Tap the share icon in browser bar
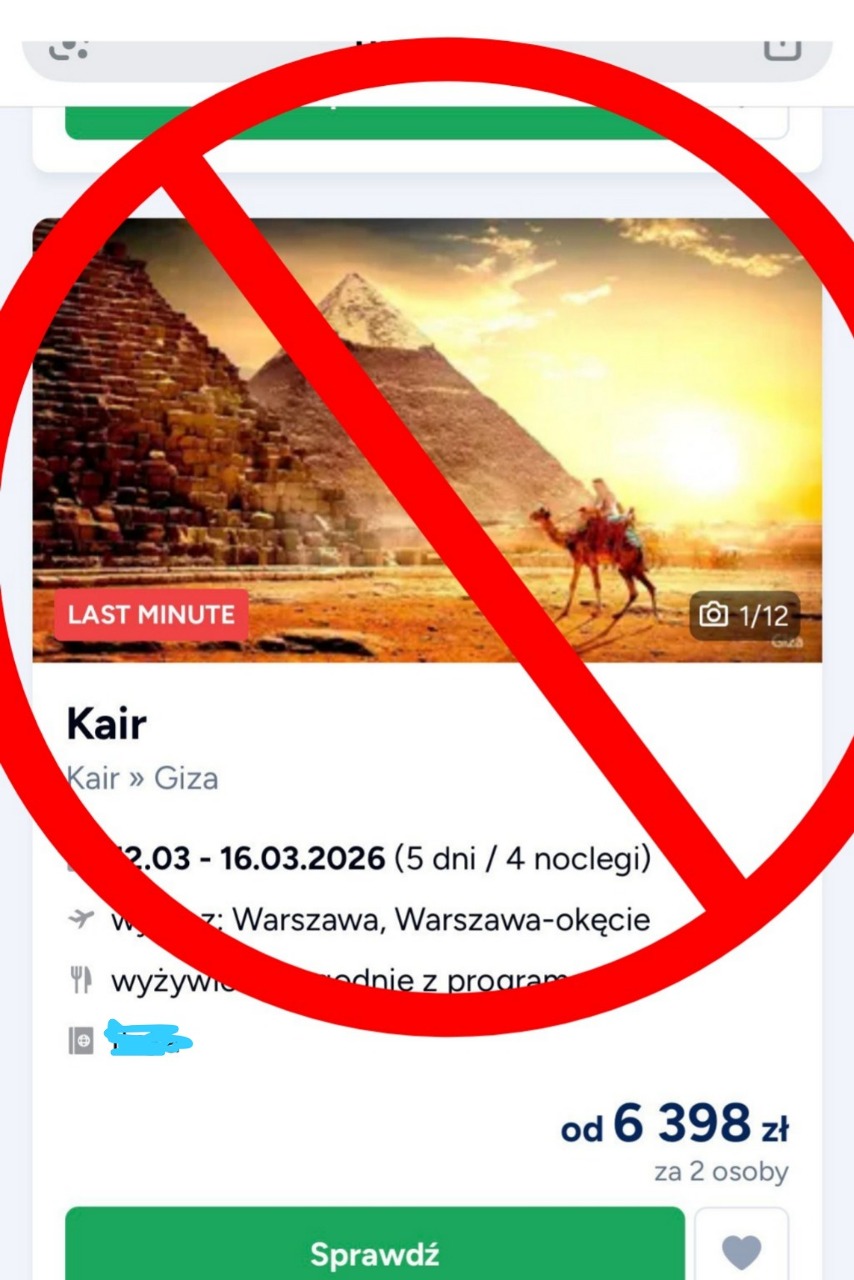Image resolution: width=854 pixels, height=1280 pixels. 782,47
